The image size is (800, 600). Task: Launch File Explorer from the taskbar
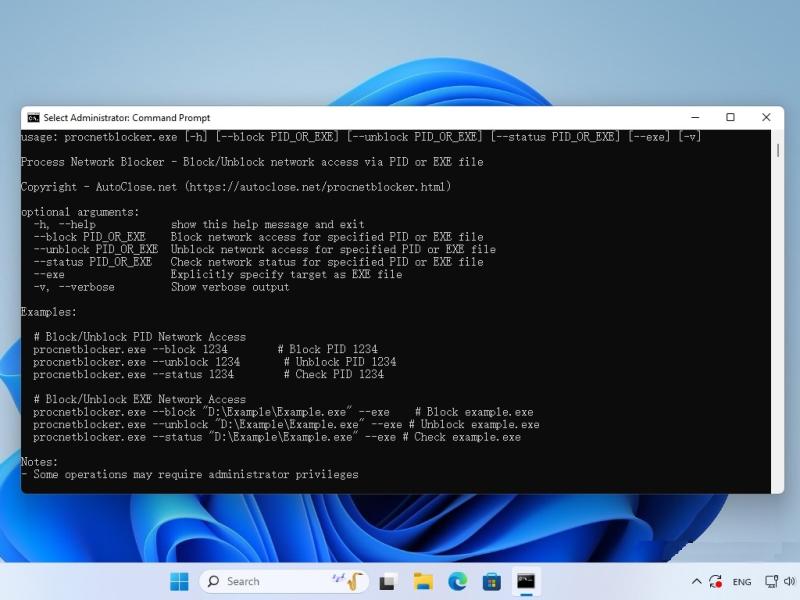(x=422, y=582)
